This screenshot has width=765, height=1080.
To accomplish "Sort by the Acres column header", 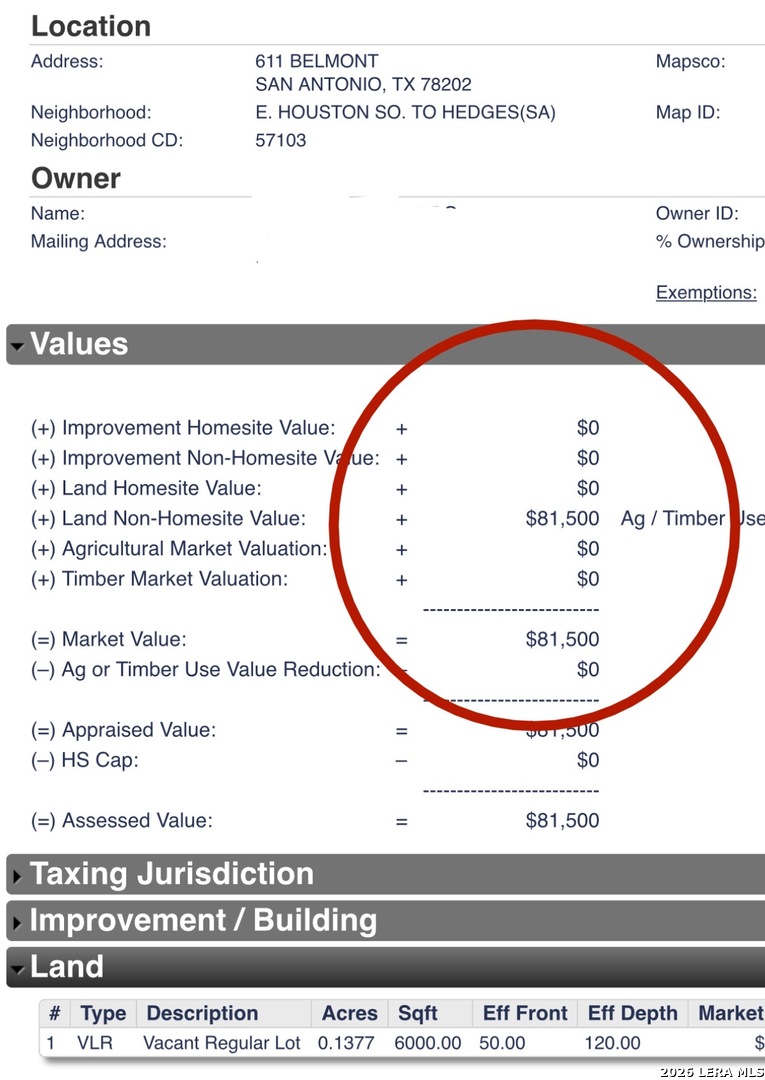I will pos(349,1013).
